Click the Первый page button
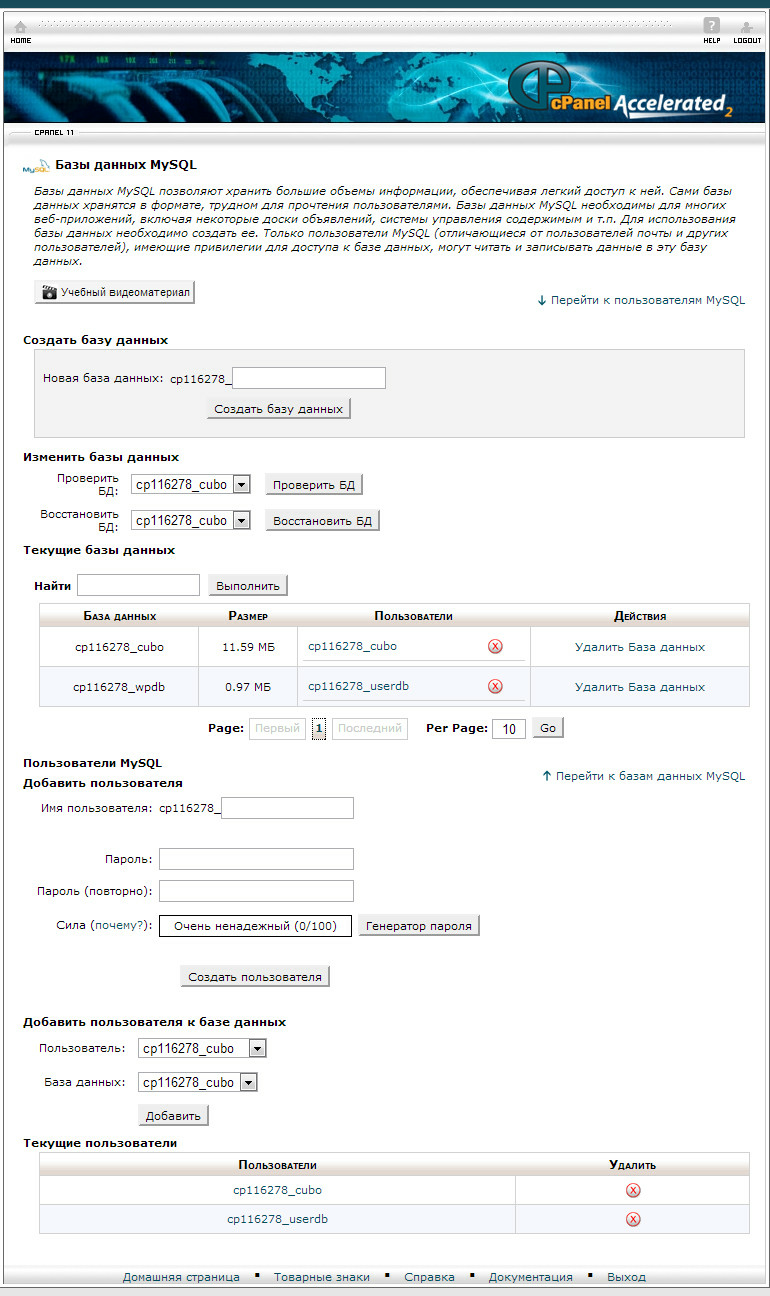Image resolution: width=770 pixels, height=1296 pixels. point(277,729)
